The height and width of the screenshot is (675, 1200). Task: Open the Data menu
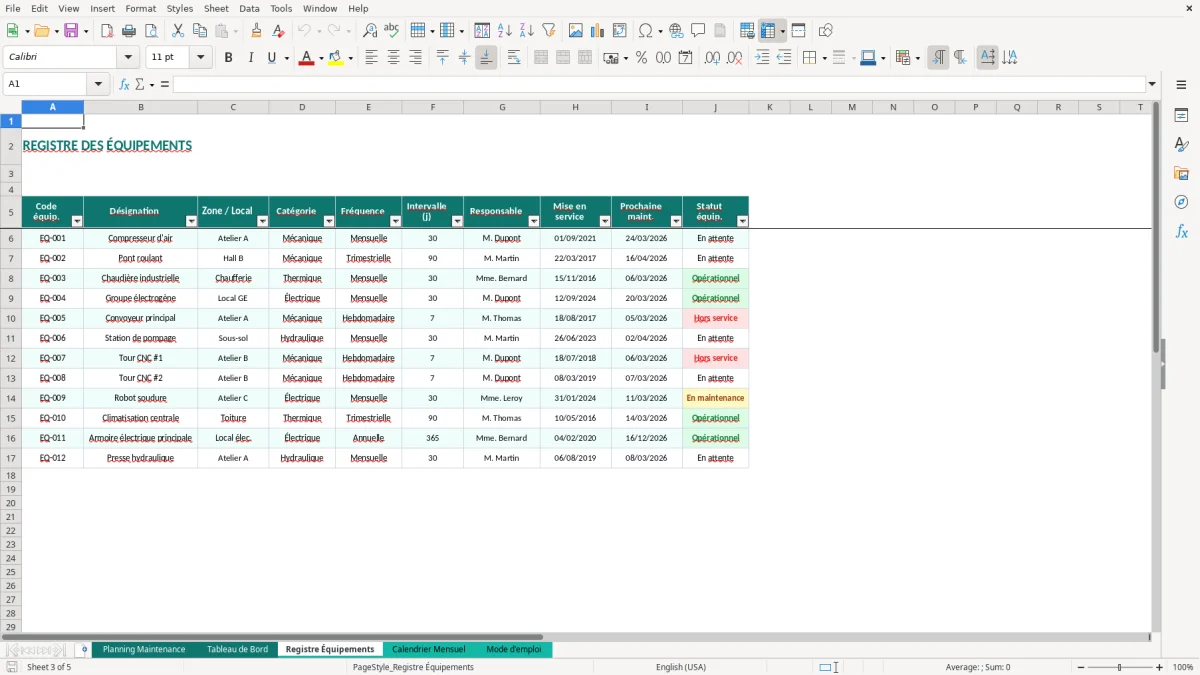pyautogui.click(x=249, y=8)
